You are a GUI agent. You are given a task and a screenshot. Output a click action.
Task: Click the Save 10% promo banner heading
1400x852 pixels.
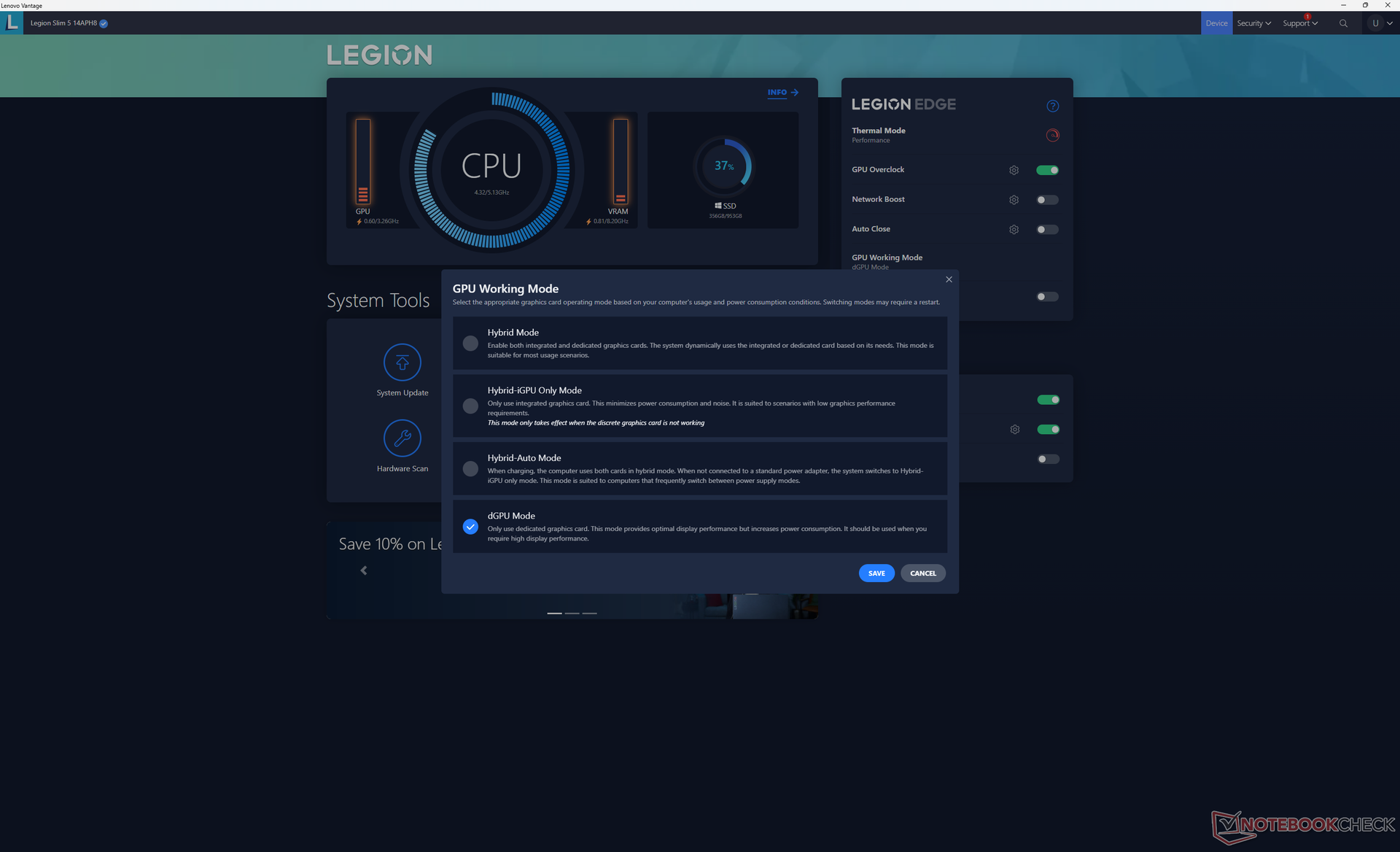click(390, 544)
